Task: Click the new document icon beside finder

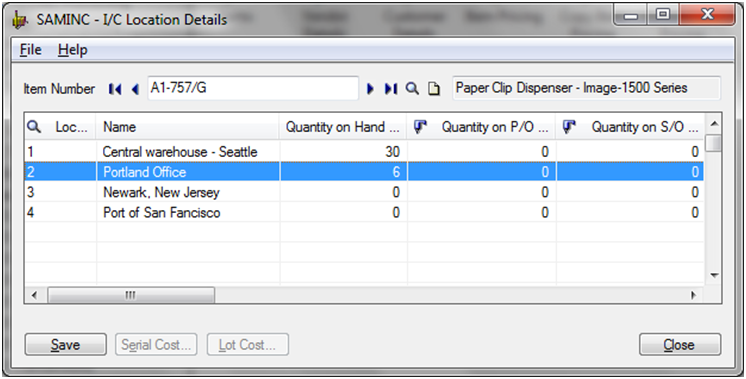Action: click(433, 89)
